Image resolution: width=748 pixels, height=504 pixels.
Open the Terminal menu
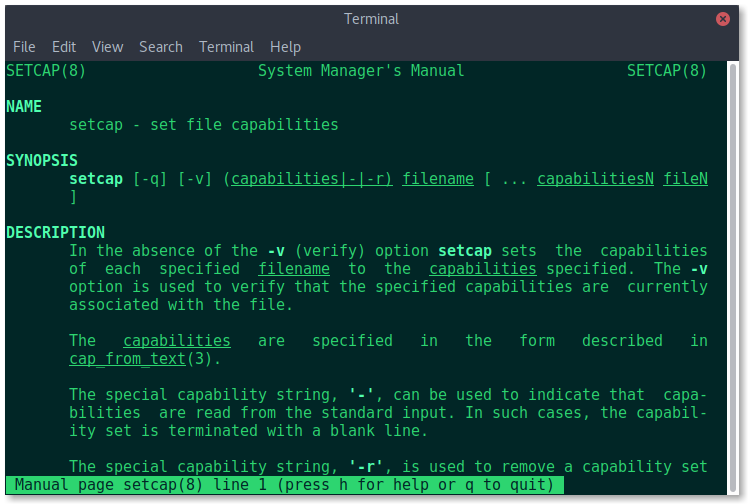click(x=226, y=47)
